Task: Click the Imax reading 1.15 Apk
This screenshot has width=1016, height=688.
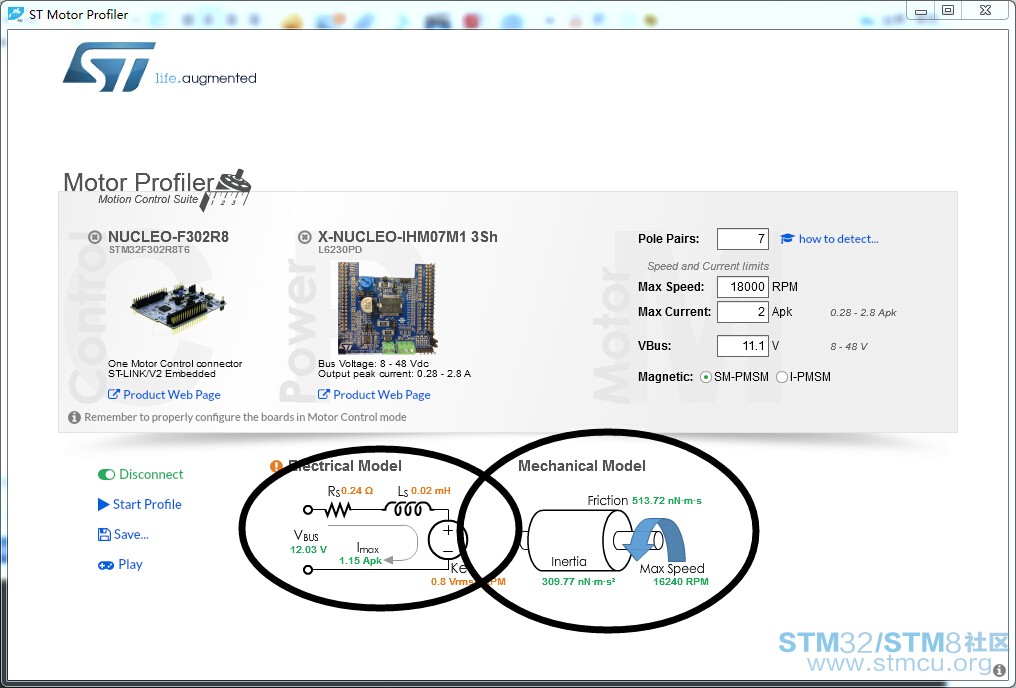Action: point(361,560)
